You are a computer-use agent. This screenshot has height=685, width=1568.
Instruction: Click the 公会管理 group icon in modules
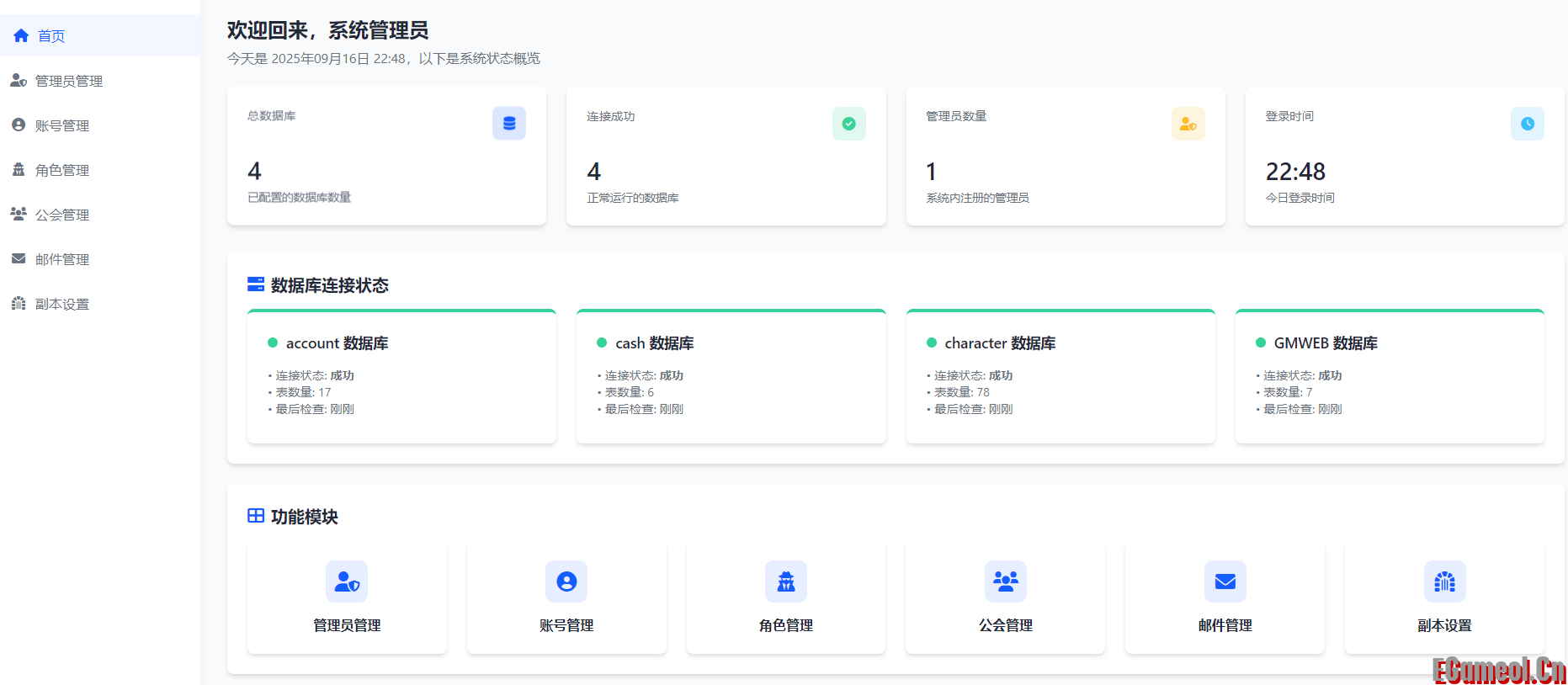pos(1006,581)
